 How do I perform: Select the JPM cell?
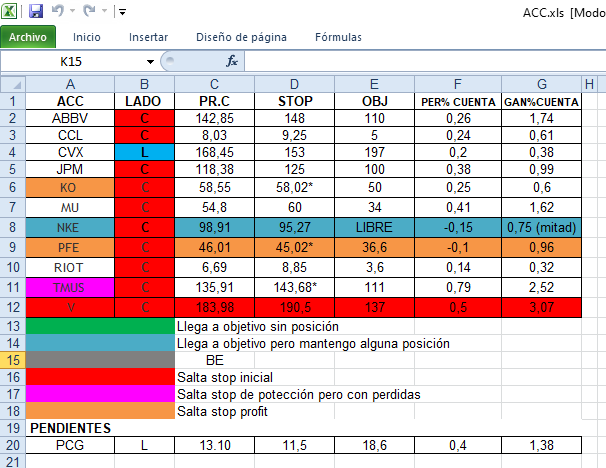click(70, 169)
